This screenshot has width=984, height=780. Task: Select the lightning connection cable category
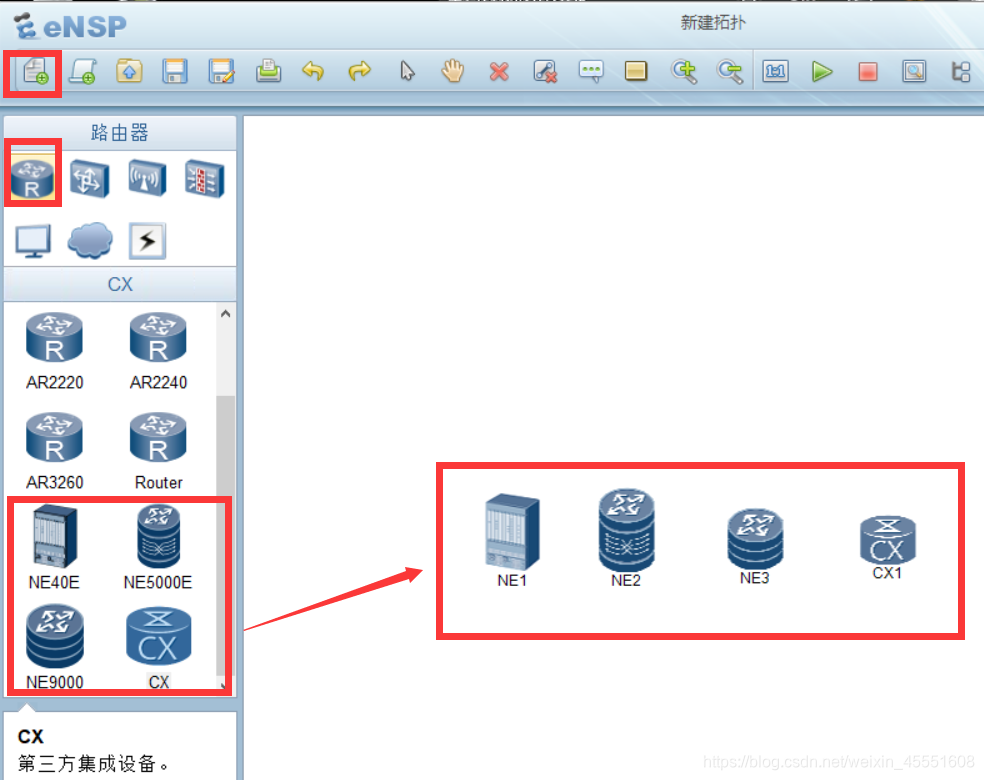tap(147, 240)
